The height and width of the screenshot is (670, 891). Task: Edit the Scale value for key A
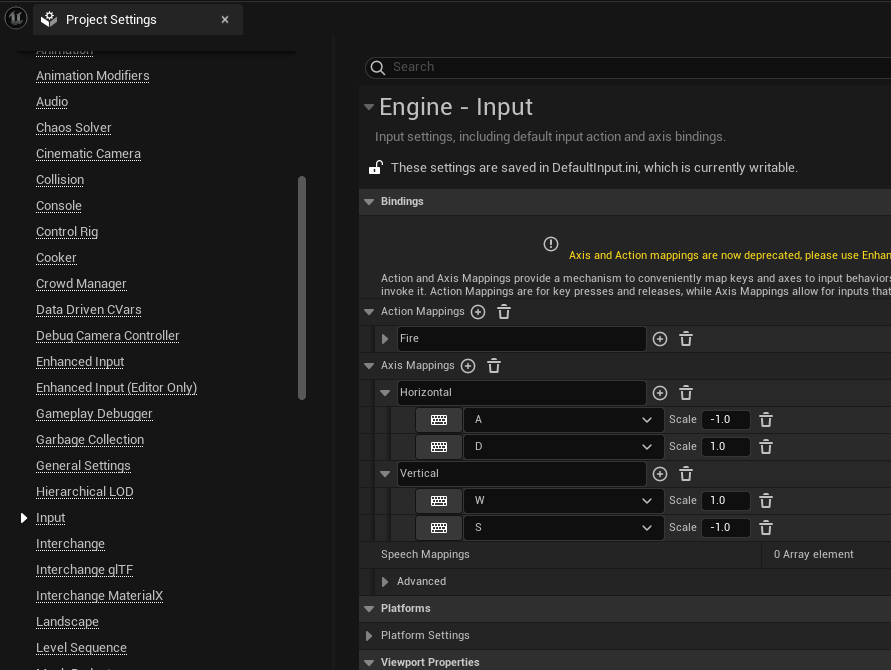(726, 419)
